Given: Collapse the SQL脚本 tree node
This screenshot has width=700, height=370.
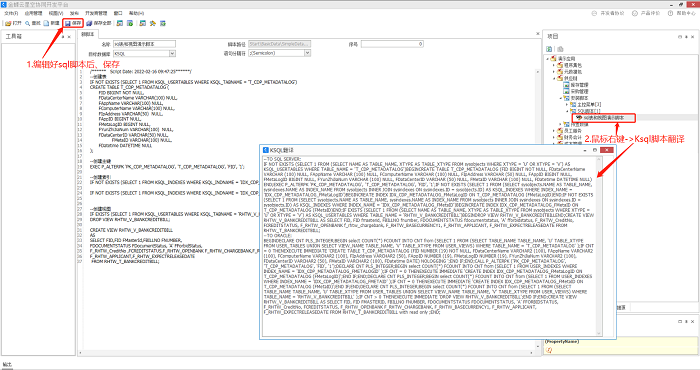Looking at the screenshot, I should pos(567,111).
